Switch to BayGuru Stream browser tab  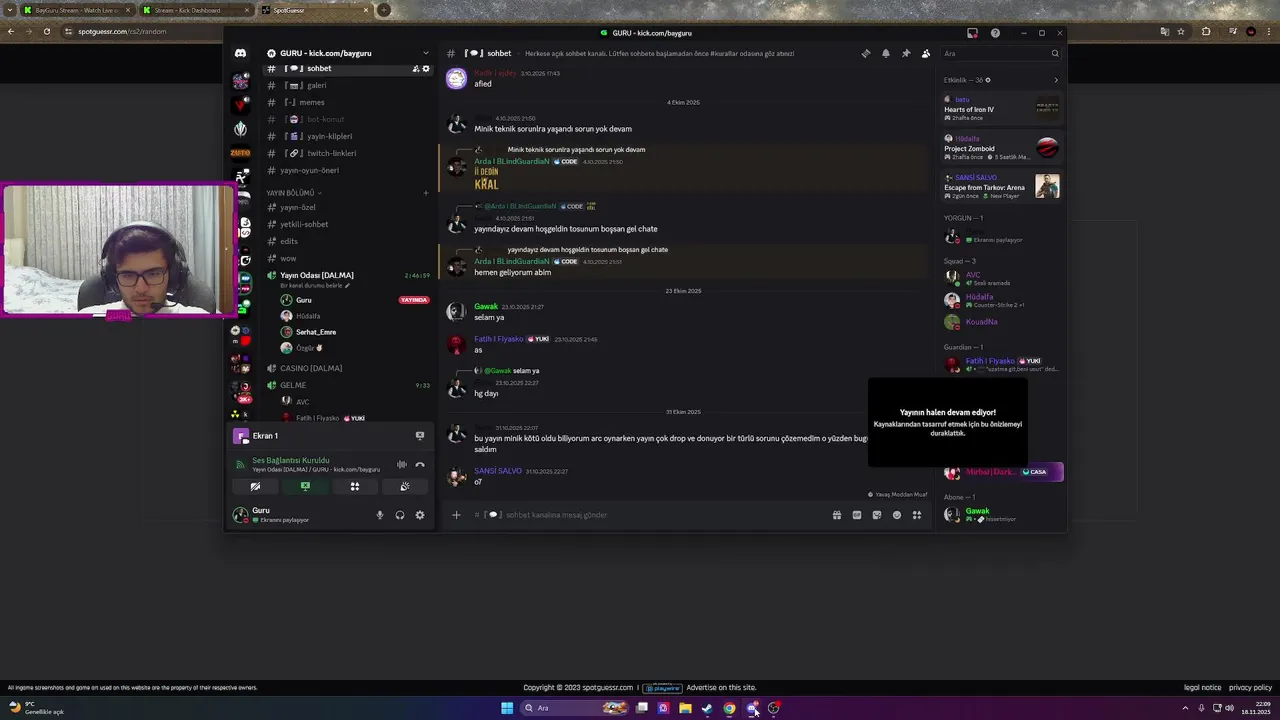click(76, 10)
